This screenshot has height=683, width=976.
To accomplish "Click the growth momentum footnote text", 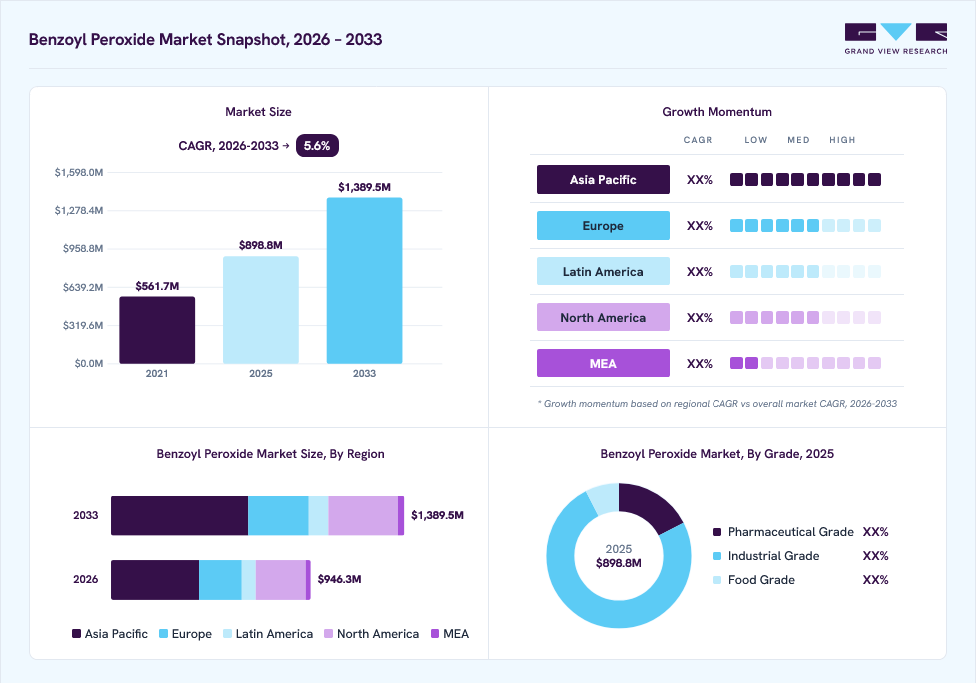I will point(717,403).
